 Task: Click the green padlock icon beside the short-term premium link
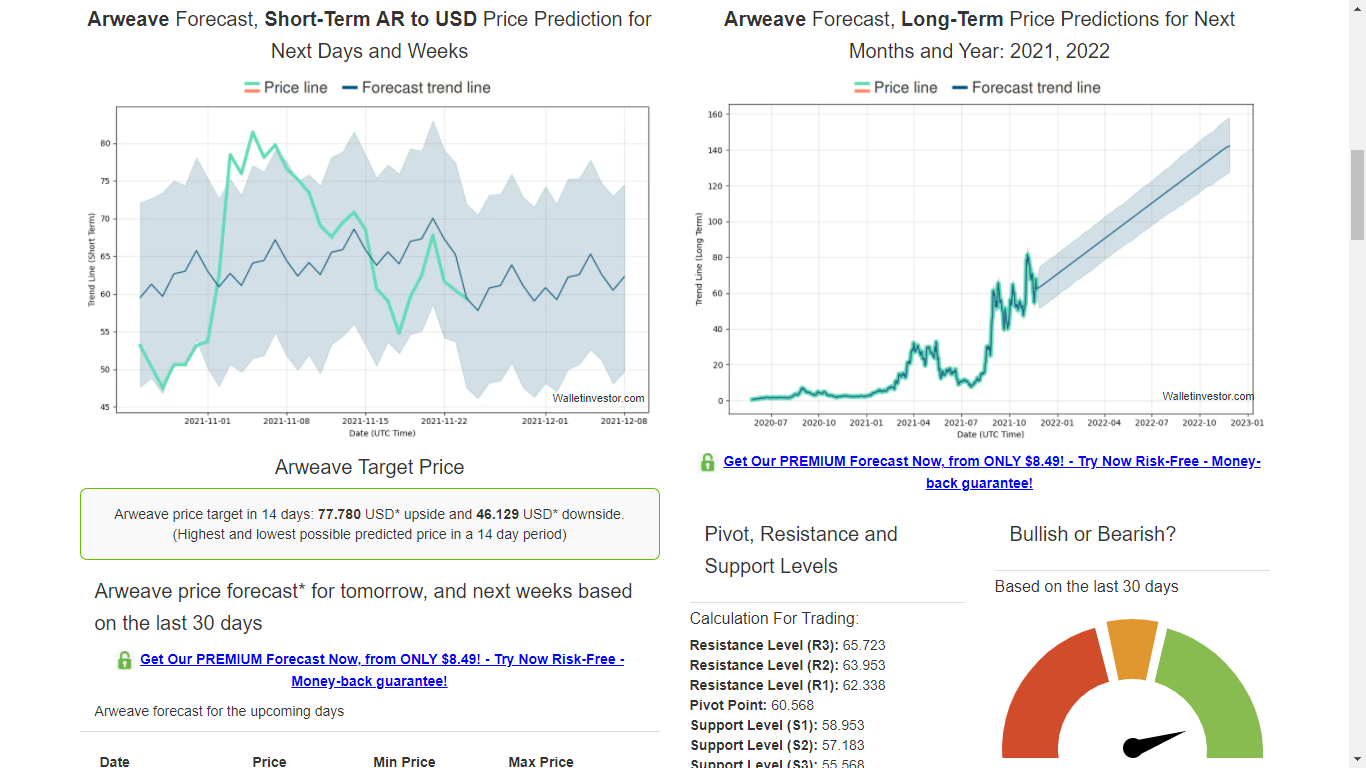click(124, 660)
